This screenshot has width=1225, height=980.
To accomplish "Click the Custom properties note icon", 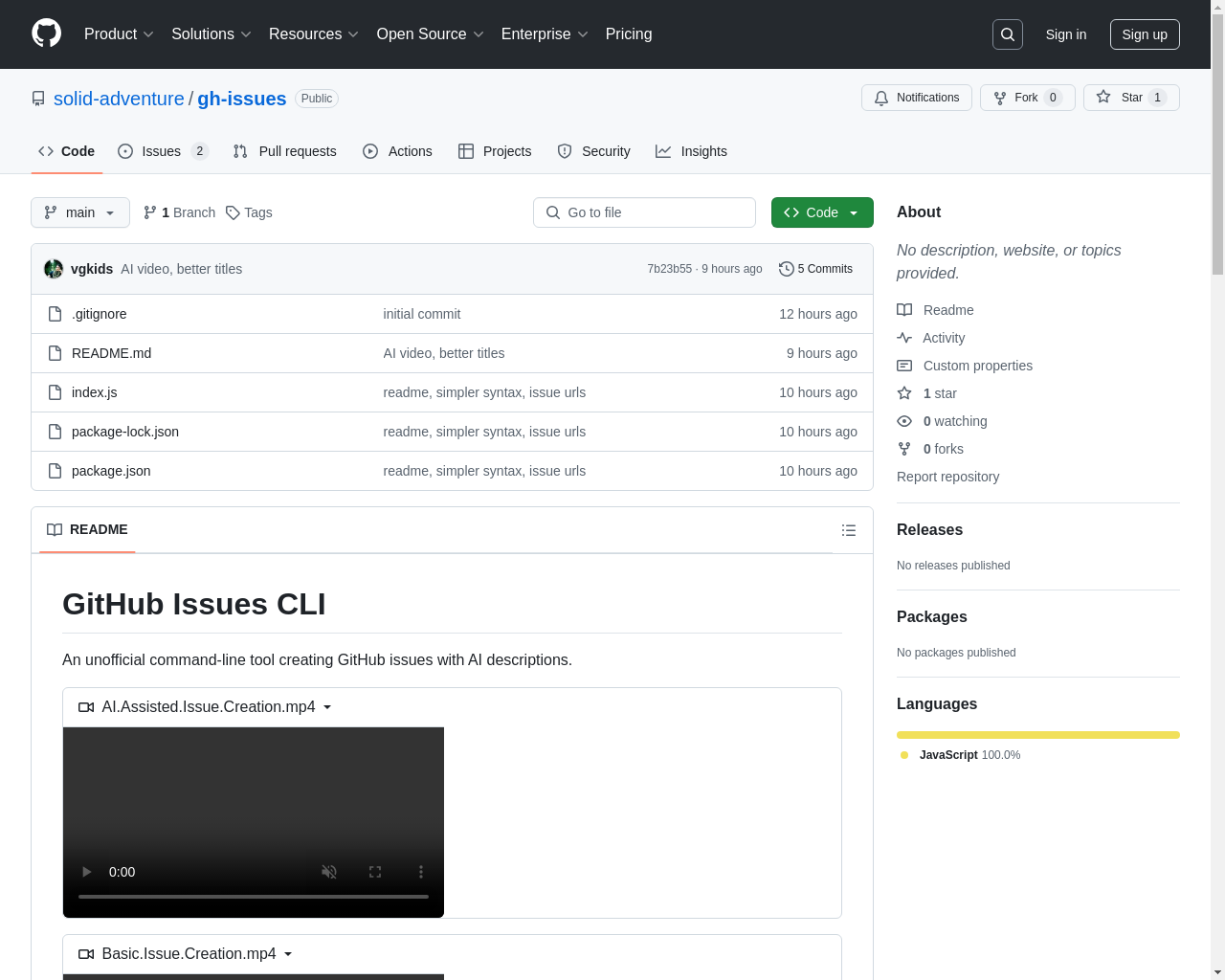I will 904,366.
